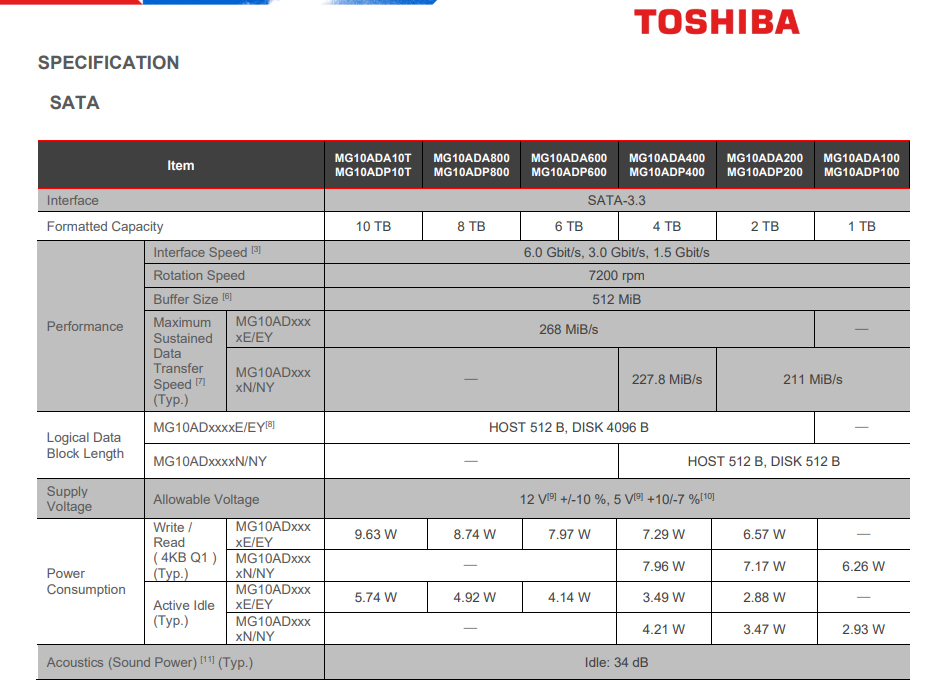Select the MG10ADA10T model column header

(373, 165)
